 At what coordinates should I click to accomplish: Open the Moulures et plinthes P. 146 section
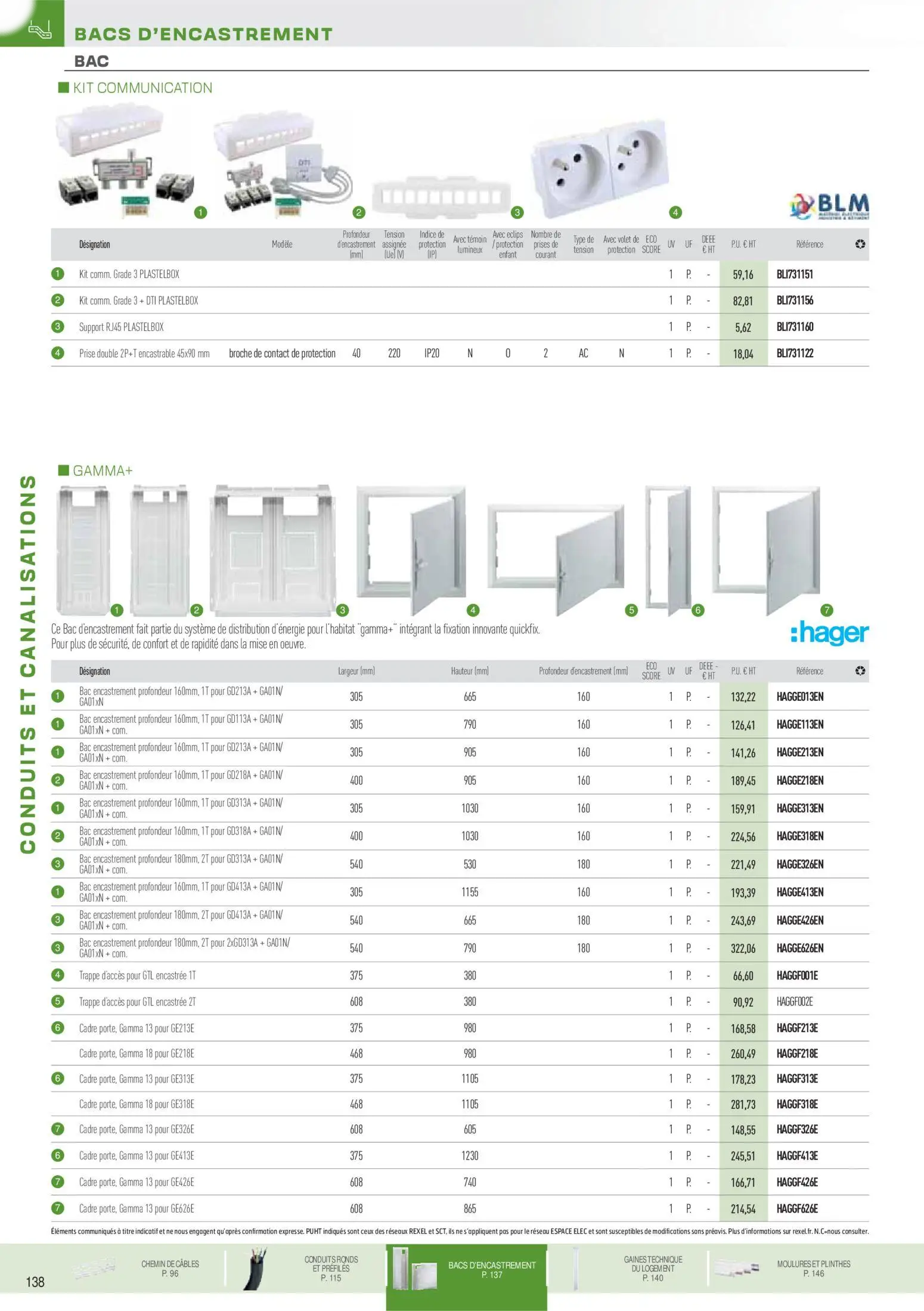pos(813,1268)
